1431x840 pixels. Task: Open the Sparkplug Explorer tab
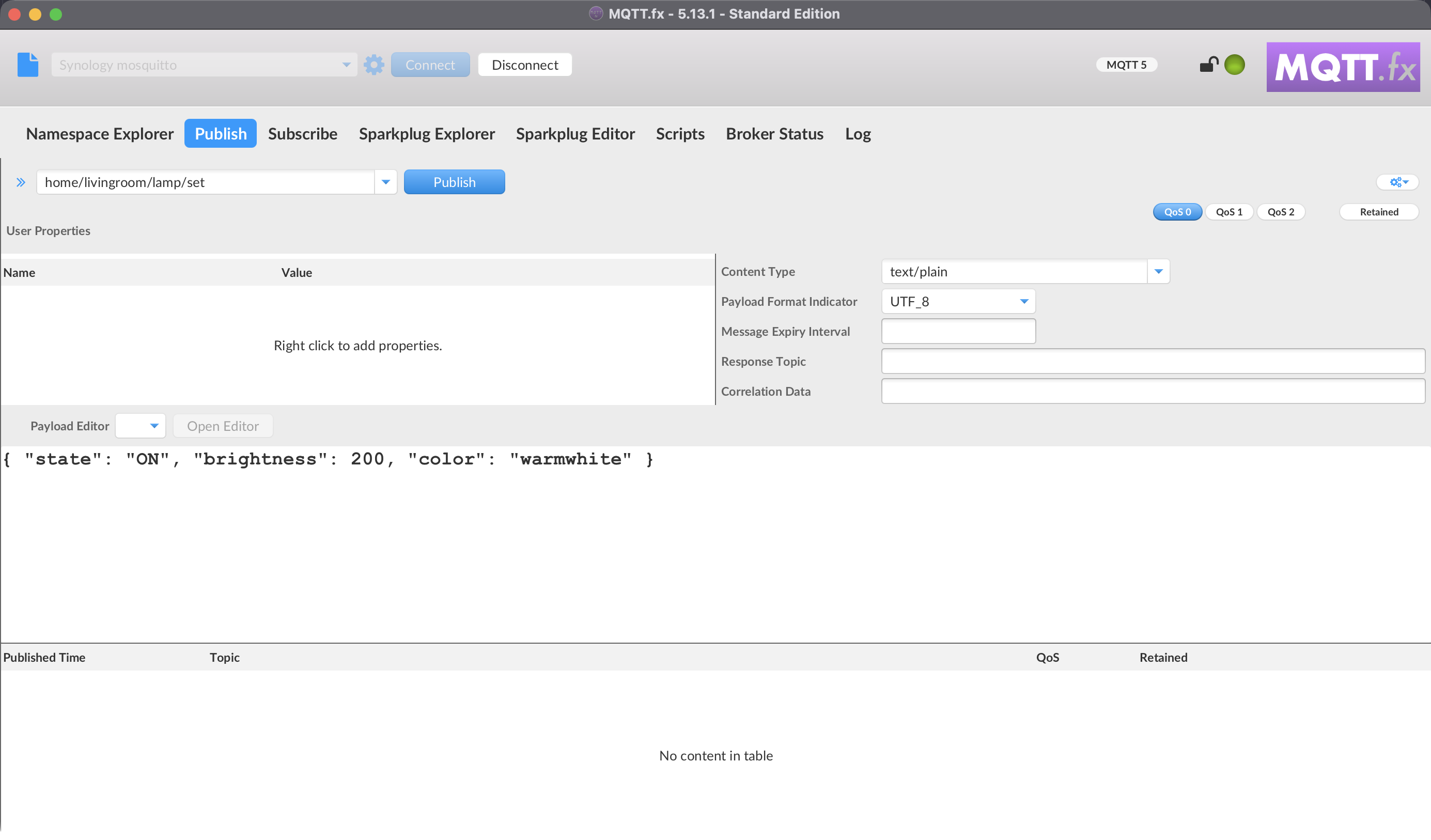click(427, 134)
